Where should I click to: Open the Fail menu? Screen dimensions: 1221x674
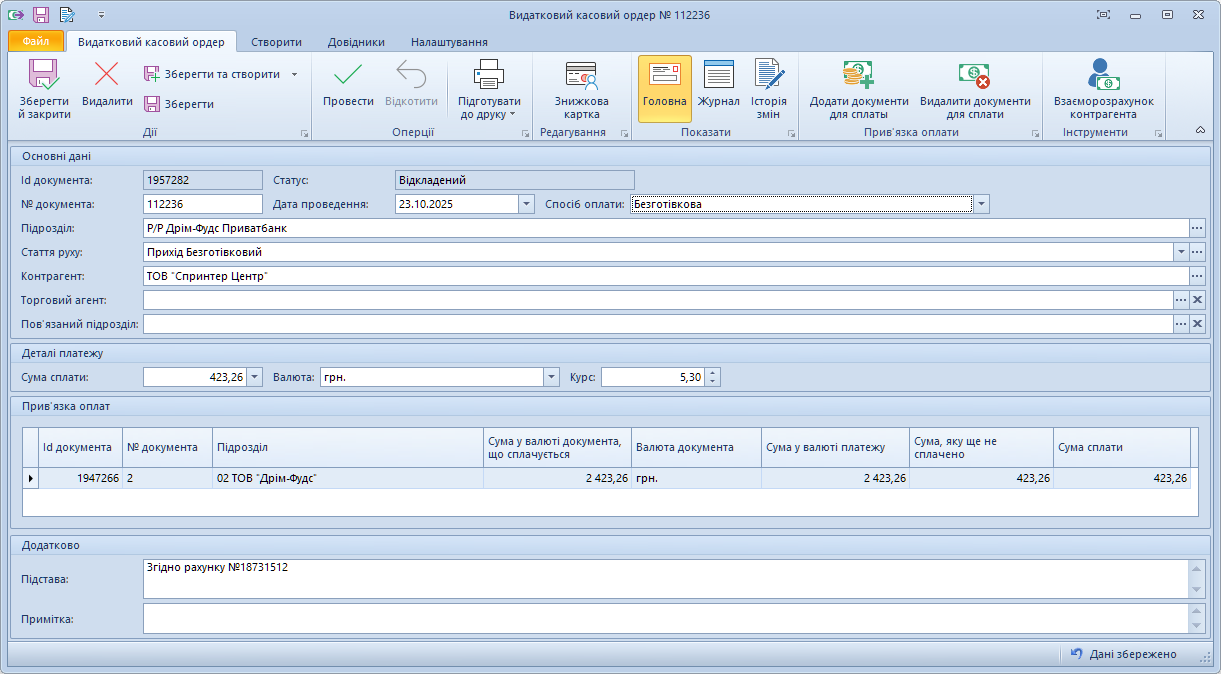[36, 42]
